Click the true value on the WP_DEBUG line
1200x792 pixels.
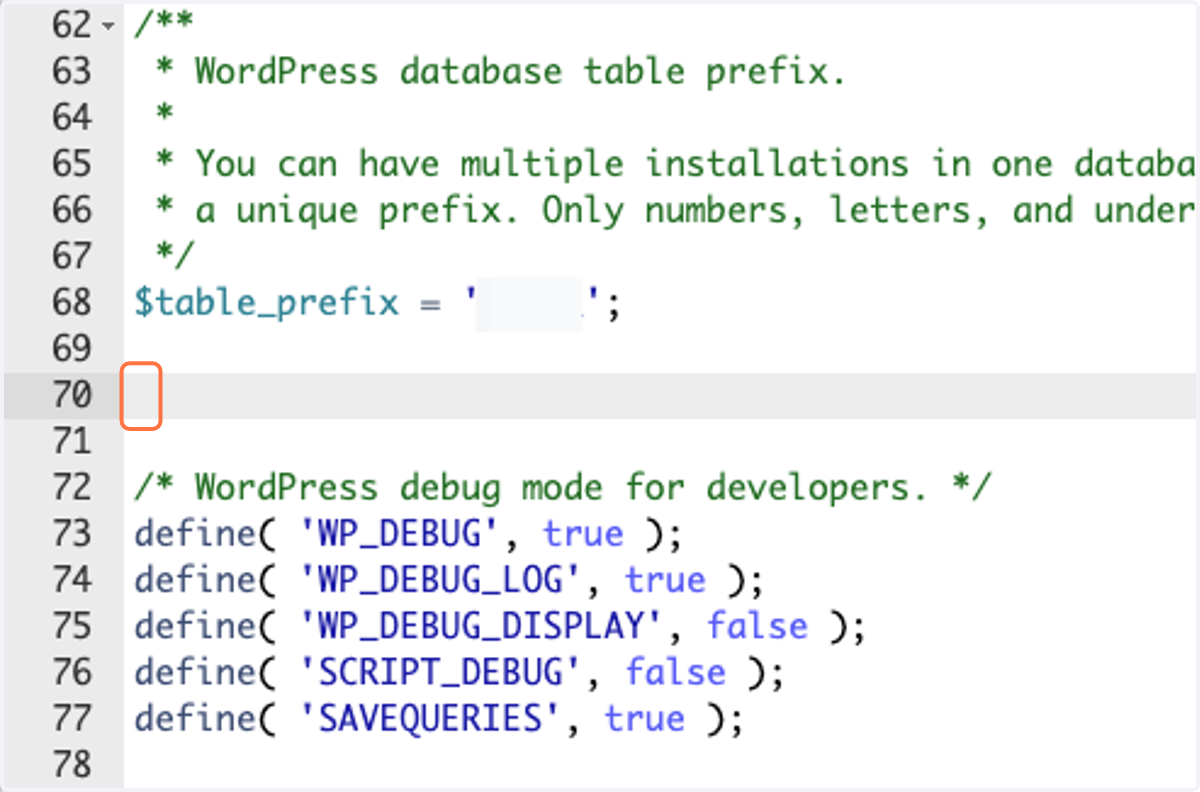pos(583,533)
